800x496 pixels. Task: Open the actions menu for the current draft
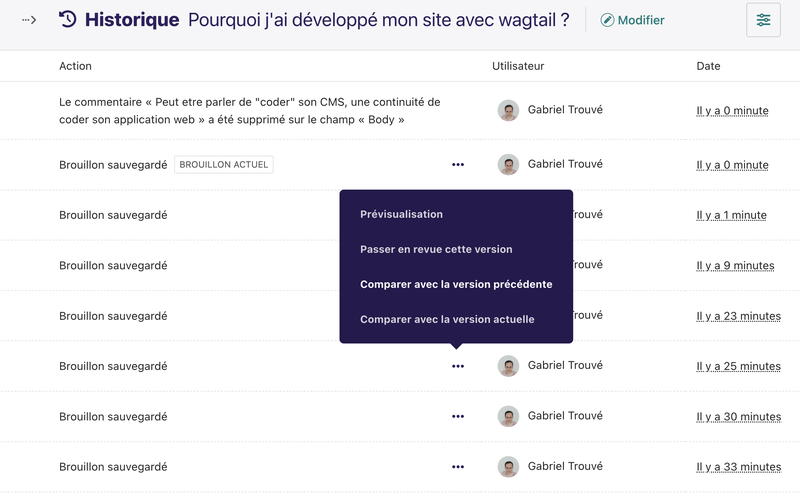coord(458,164)
